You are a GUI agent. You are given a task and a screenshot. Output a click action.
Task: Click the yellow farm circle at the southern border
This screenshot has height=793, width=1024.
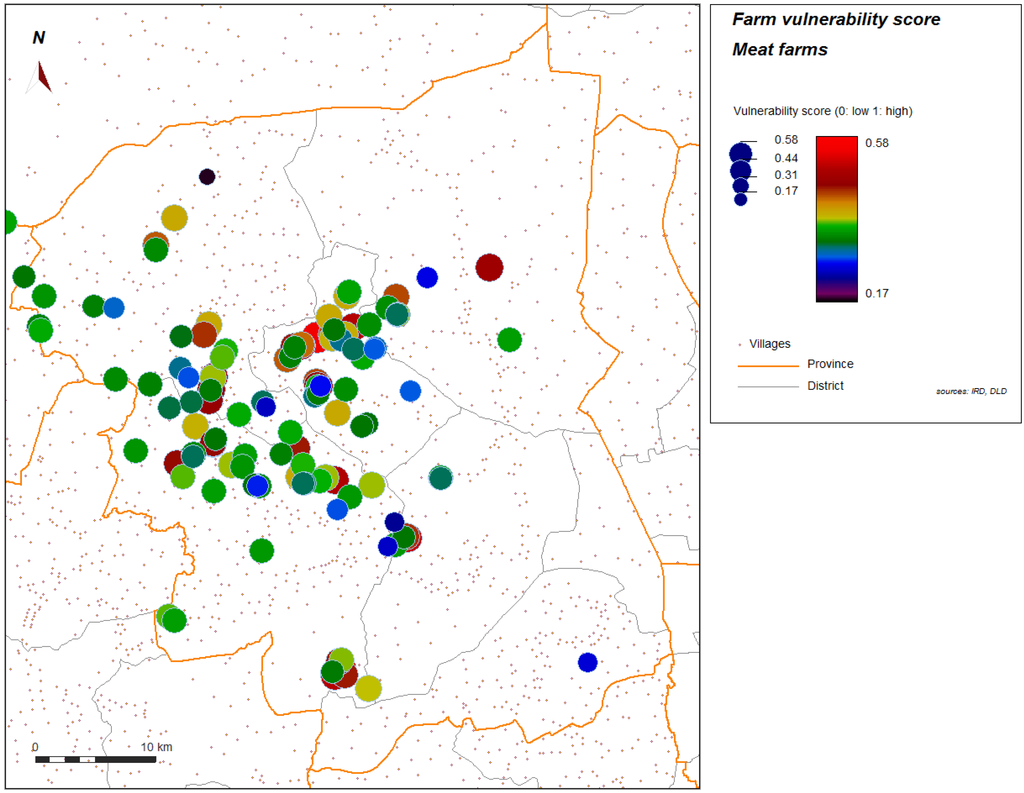[x=368, y=688]
